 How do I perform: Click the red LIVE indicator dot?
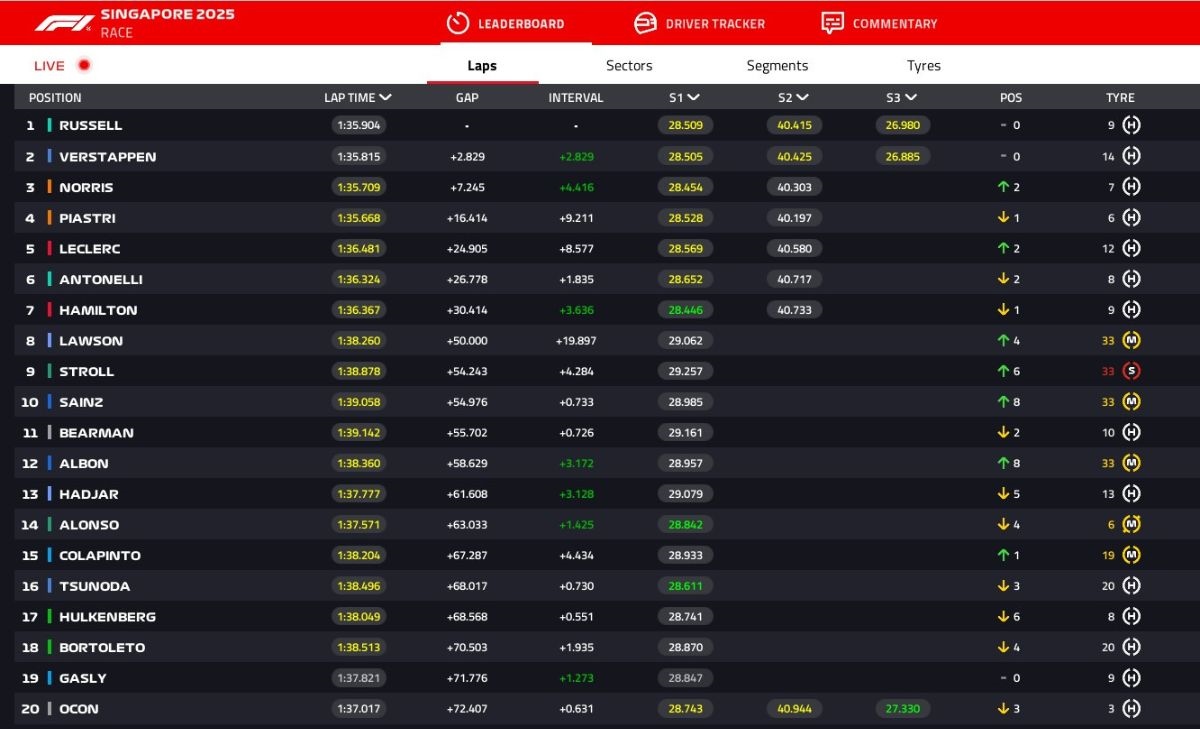coord(84,66)
